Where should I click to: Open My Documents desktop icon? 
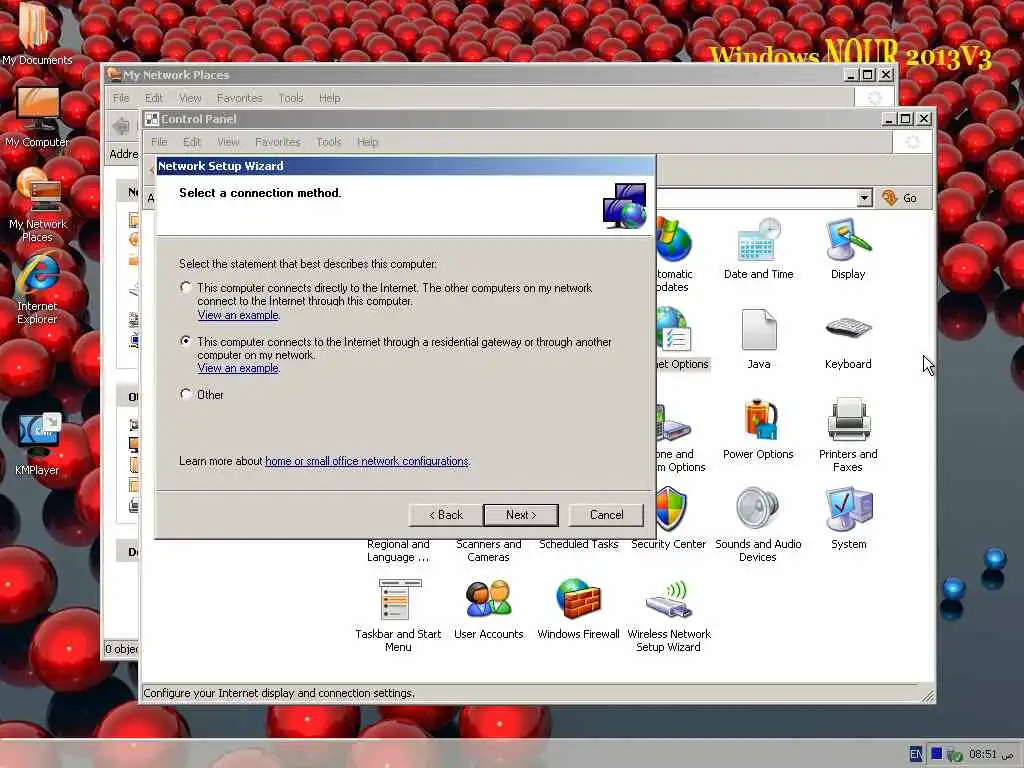point(37,34)
